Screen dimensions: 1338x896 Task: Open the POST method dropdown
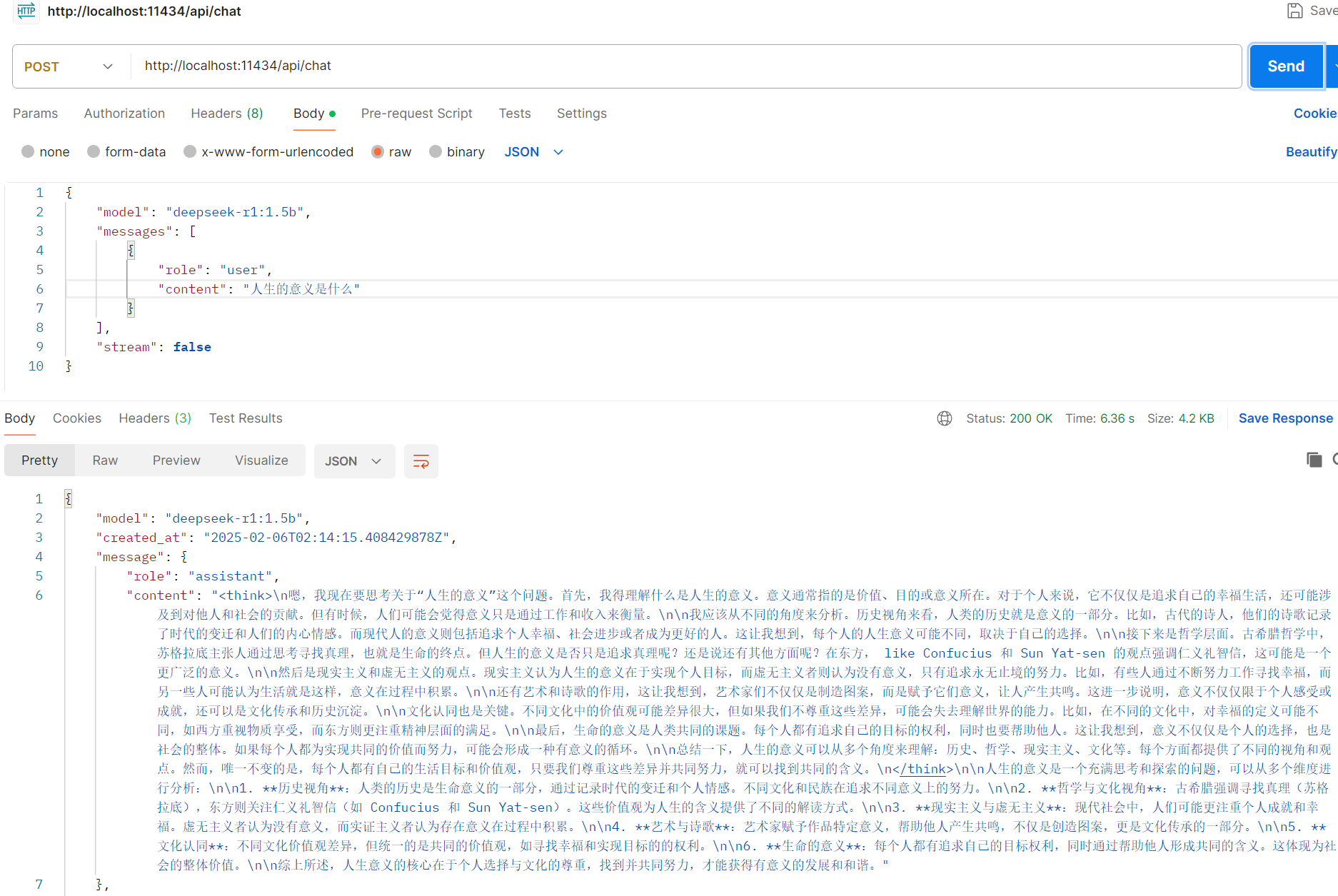[x=69, y=66]
